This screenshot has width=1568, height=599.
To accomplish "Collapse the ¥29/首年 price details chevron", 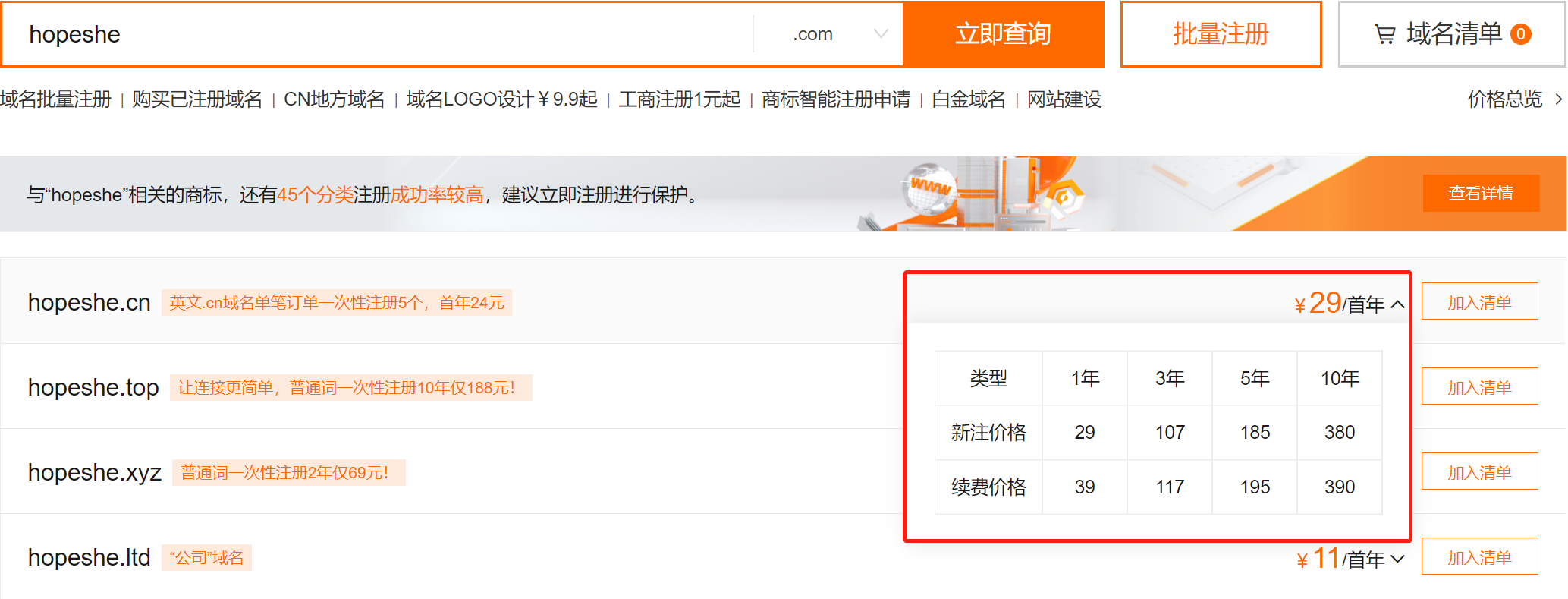I will [1397, 304].
